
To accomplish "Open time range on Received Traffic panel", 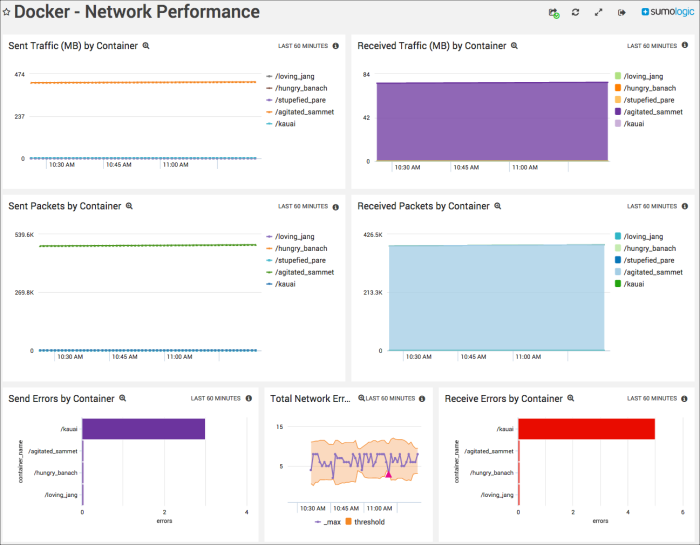I will (x=651, y=46).
